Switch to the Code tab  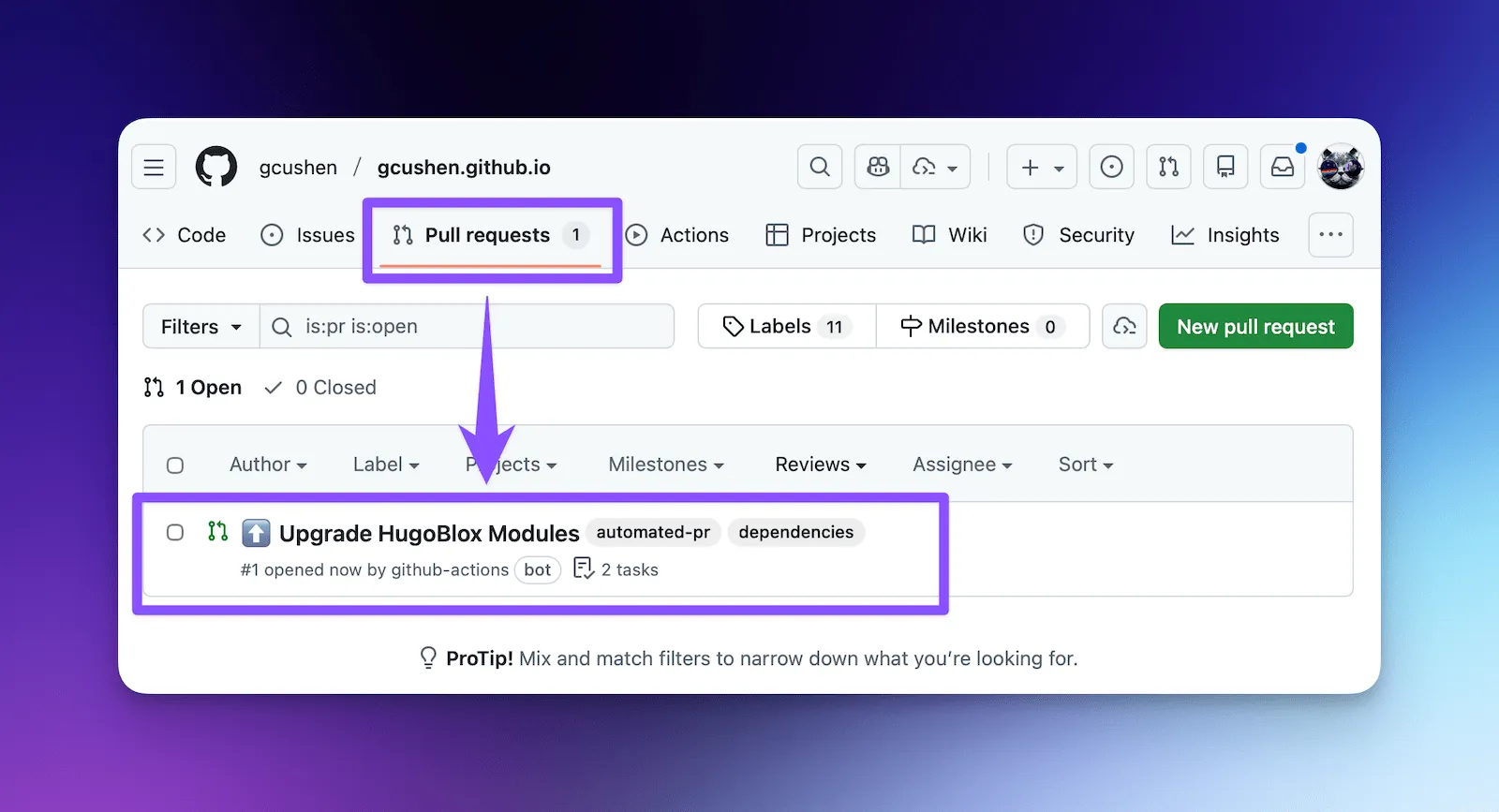(x=185, y=235)
